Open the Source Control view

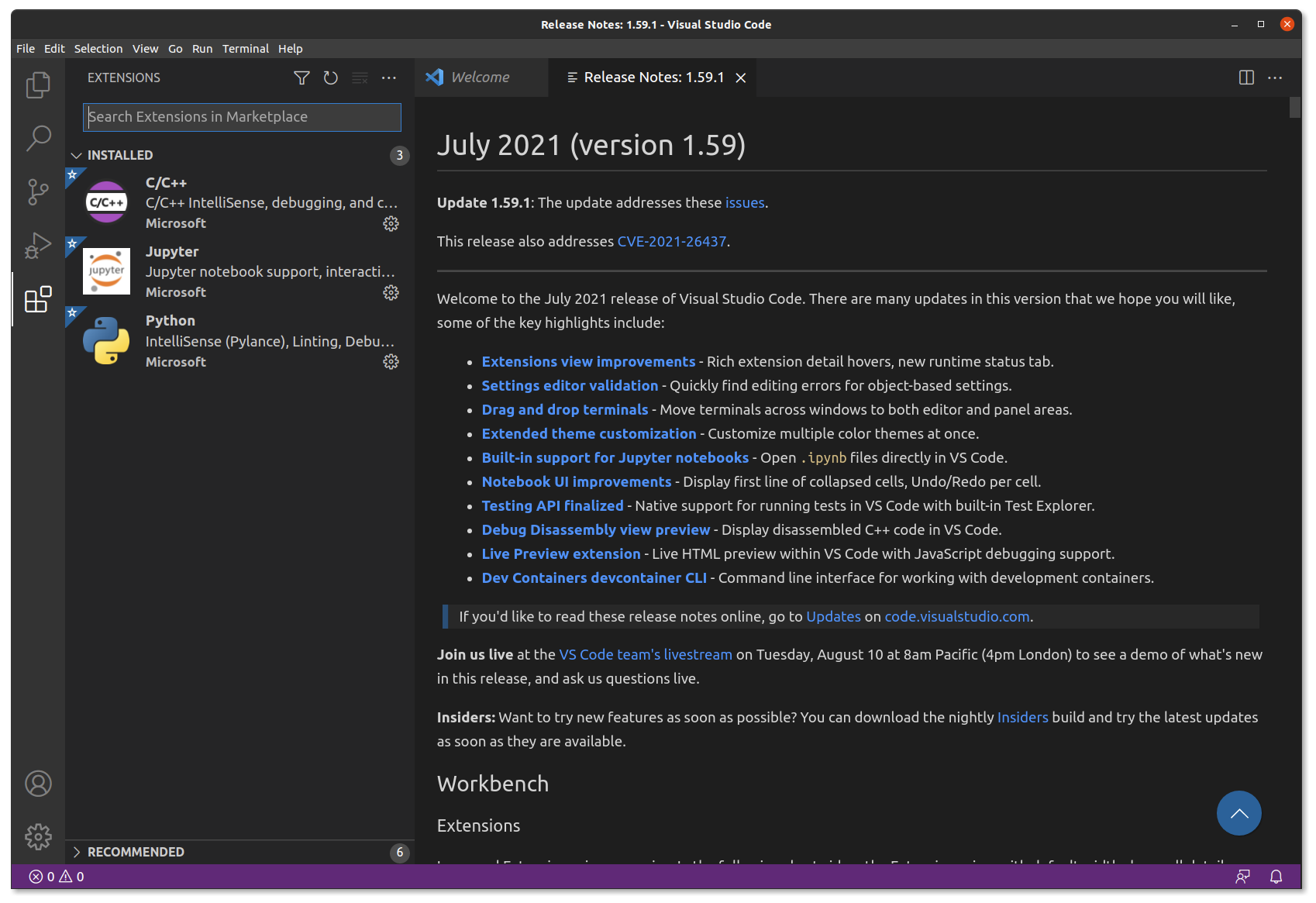[38, 191]
